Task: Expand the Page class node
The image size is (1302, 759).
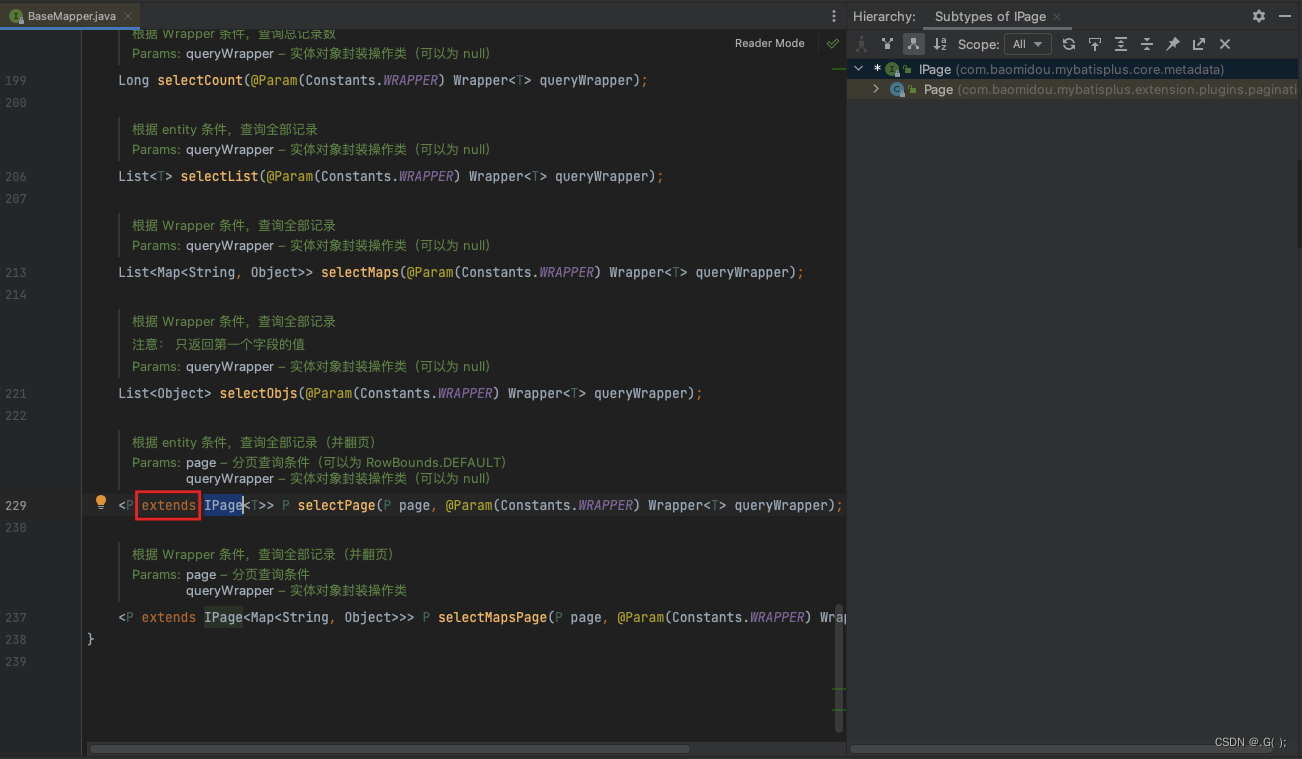Action: [877, 89]
